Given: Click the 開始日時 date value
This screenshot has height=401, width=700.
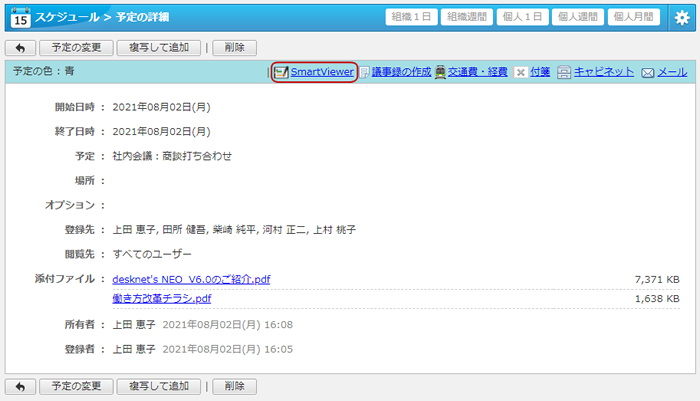Looking at the screenshot, I should tap(161, 107).
